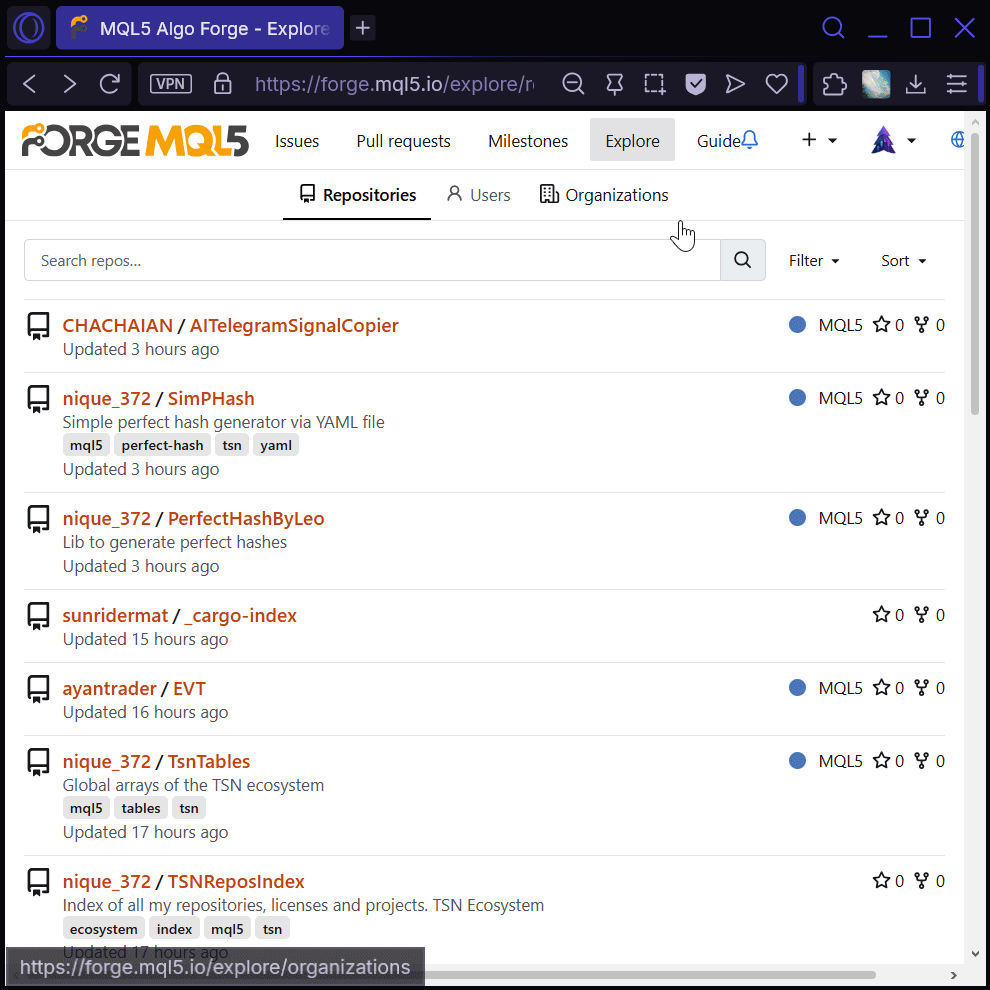
Task: Click the Opera browser logo icon
Action: (28, 28)
